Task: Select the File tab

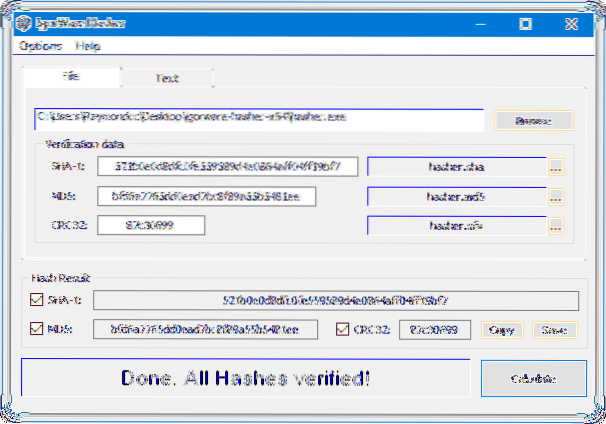Action: click(x=71, y=76)
